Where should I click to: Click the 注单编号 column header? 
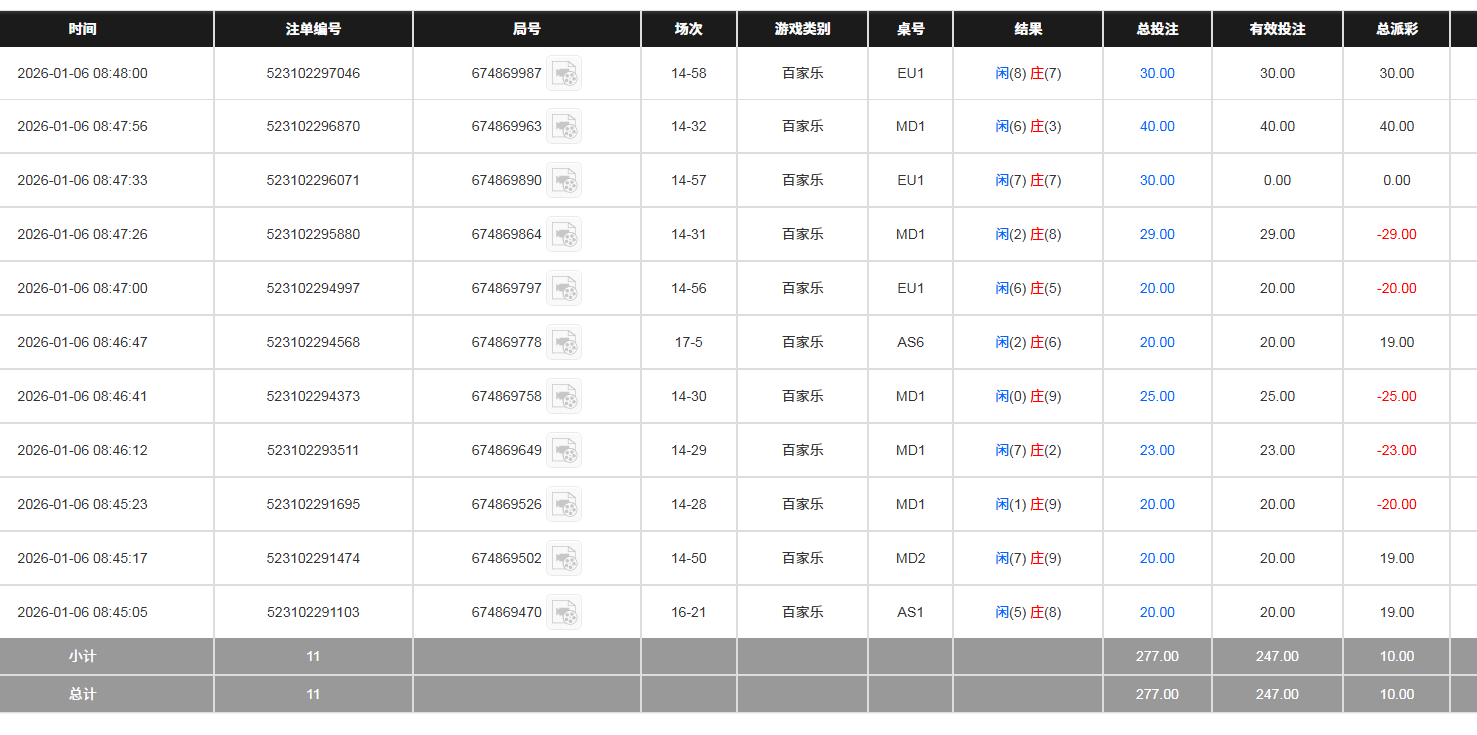pyautogui.click(x=313, y=29)
